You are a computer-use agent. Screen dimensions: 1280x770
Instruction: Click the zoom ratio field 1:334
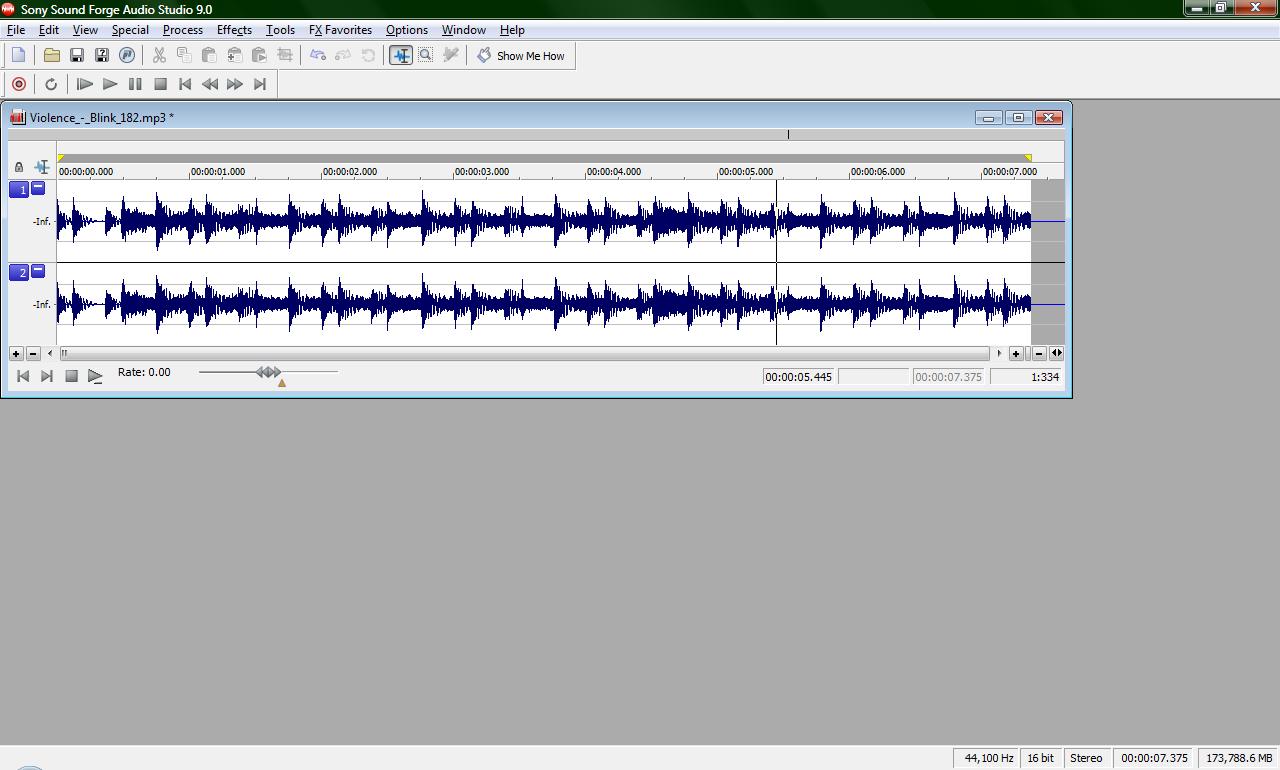pos(1027,377)
